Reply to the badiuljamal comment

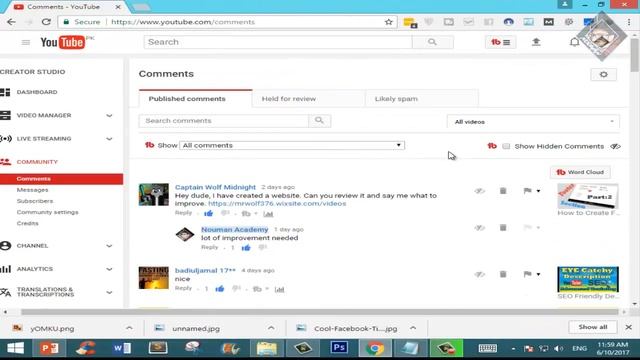tap(183, 288)
